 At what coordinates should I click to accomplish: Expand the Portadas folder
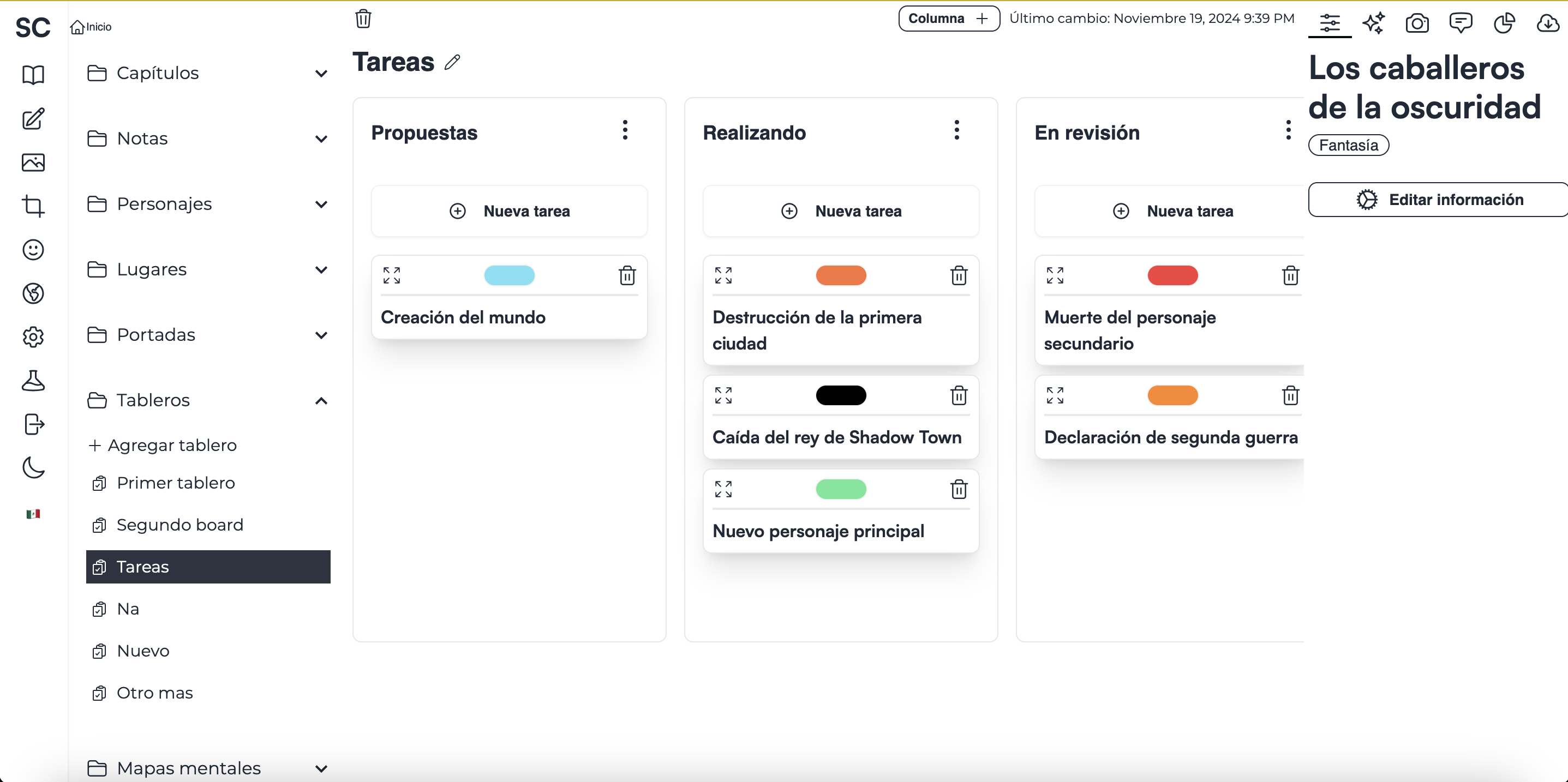point(208,335)
